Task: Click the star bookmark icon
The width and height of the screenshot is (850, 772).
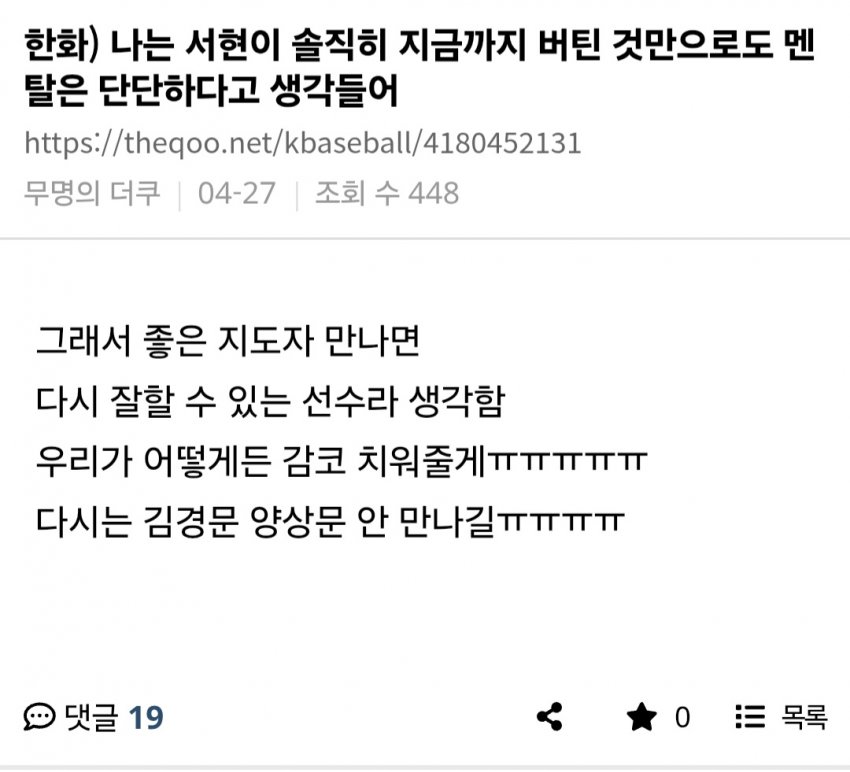Action: click(x=641, y=716)
